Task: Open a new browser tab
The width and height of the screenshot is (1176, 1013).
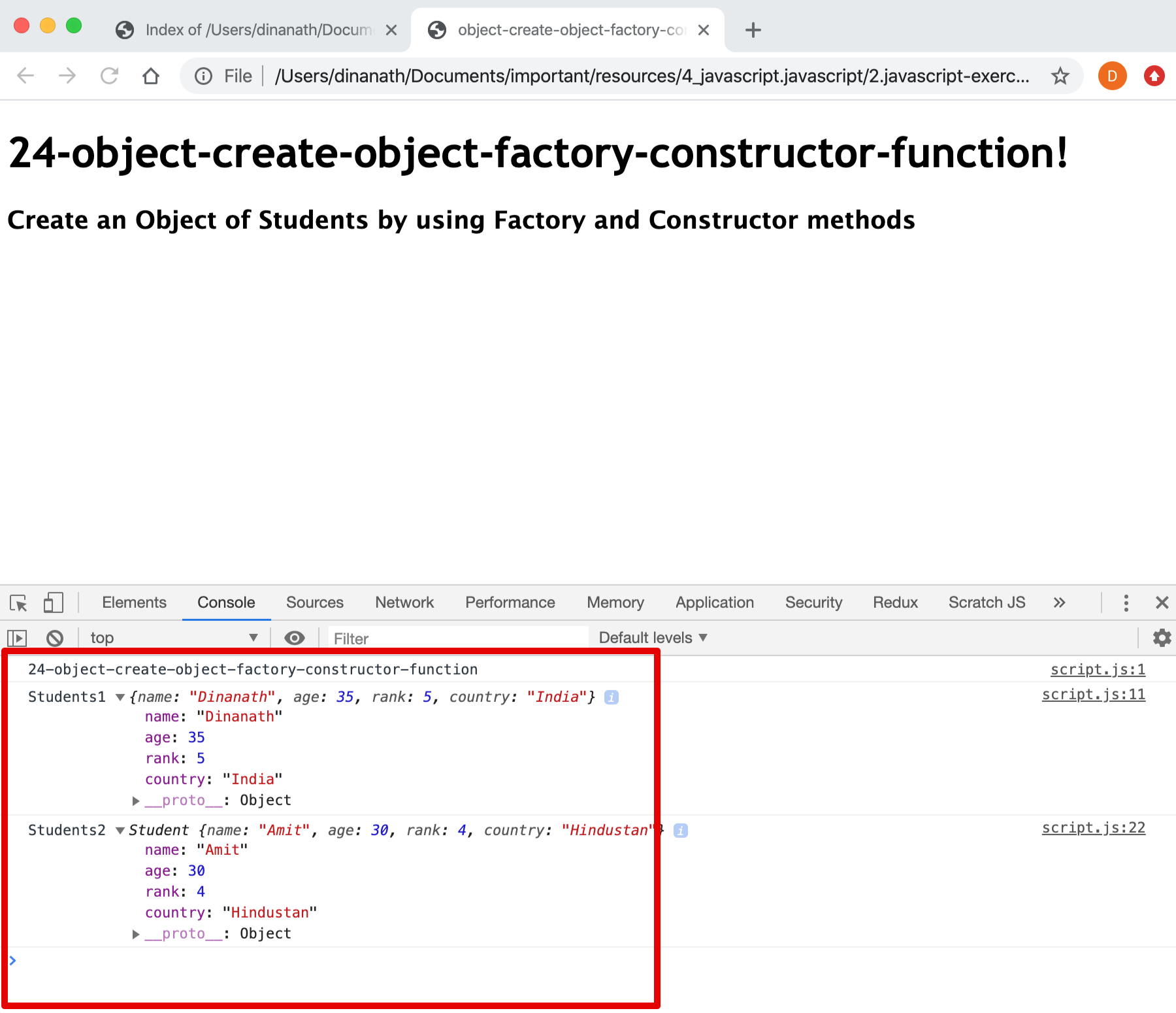Action: coord(753,30)
